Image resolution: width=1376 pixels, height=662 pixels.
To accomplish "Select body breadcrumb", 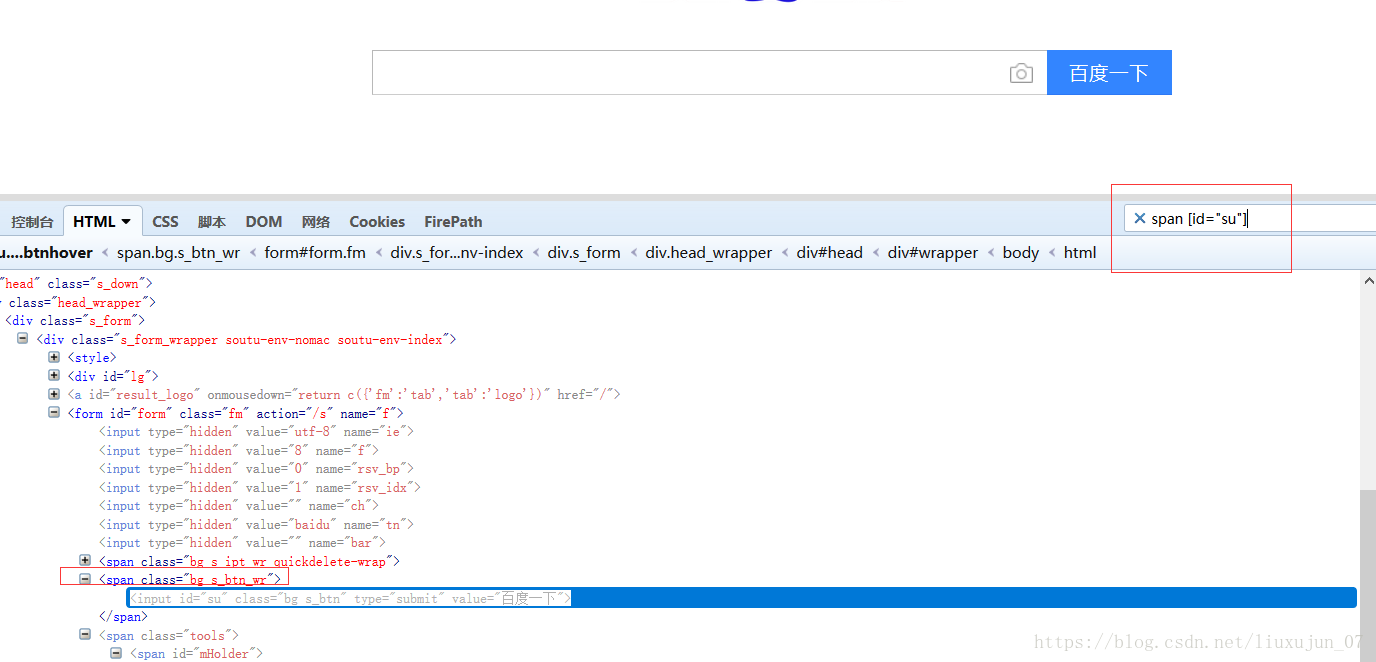I will click(1021, 253).
